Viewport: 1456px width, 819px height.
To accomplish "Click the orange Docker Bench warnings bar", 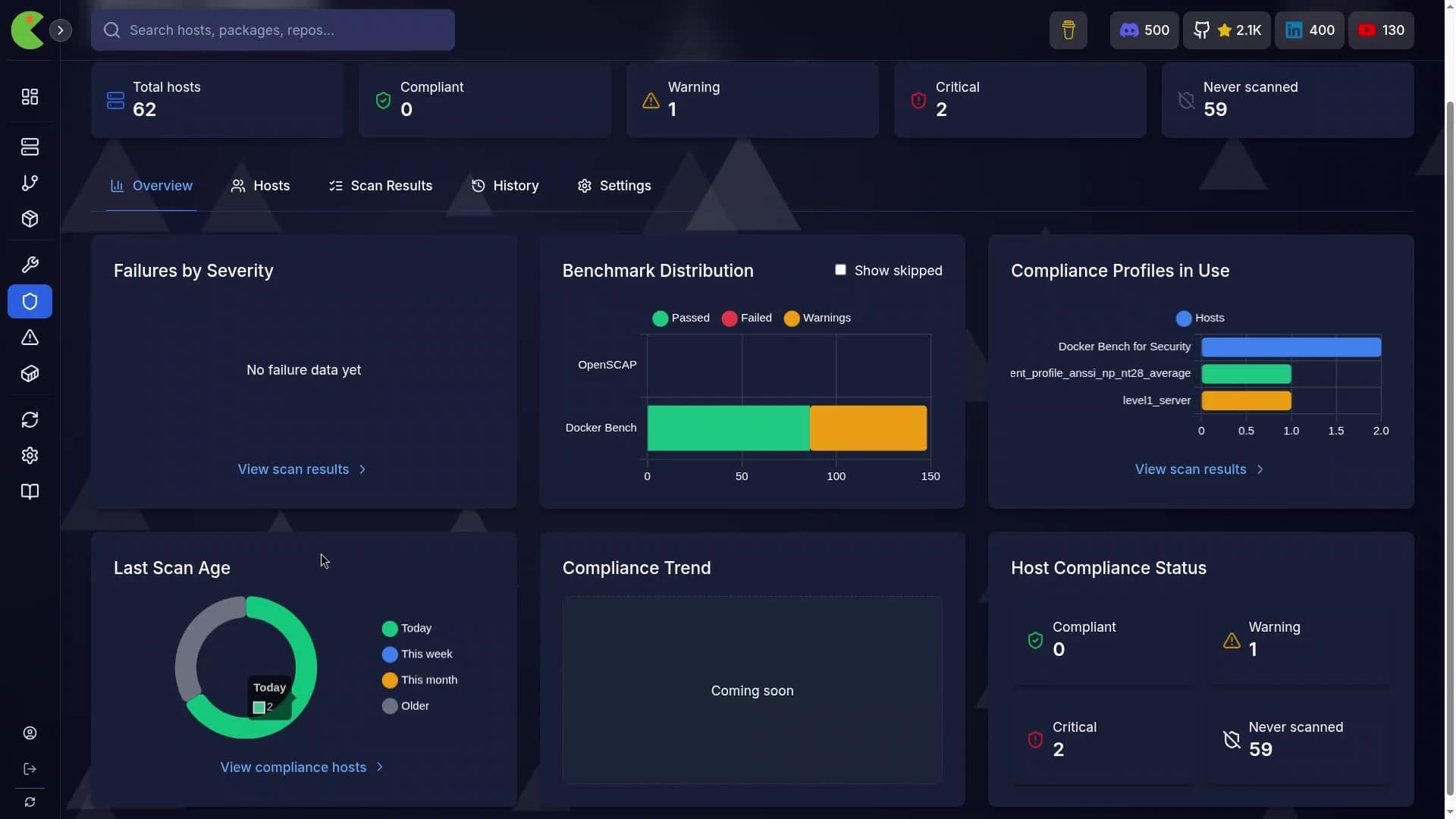I will [868, 428].
